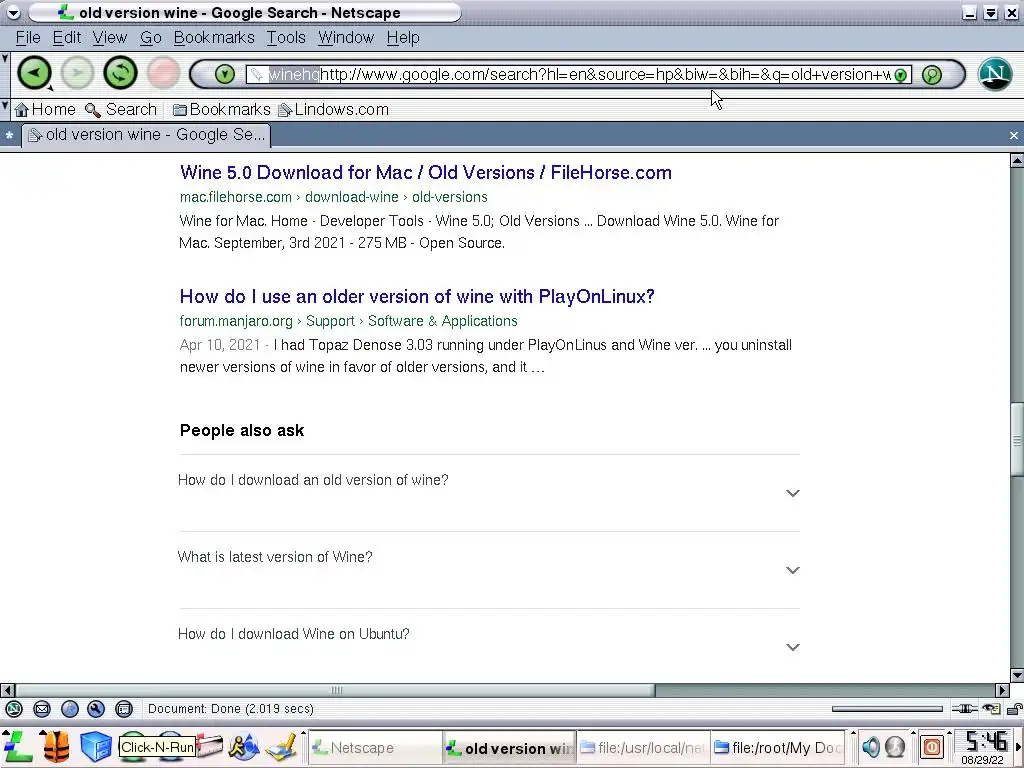Click the magnifier Search button beside URL bar

932,74
